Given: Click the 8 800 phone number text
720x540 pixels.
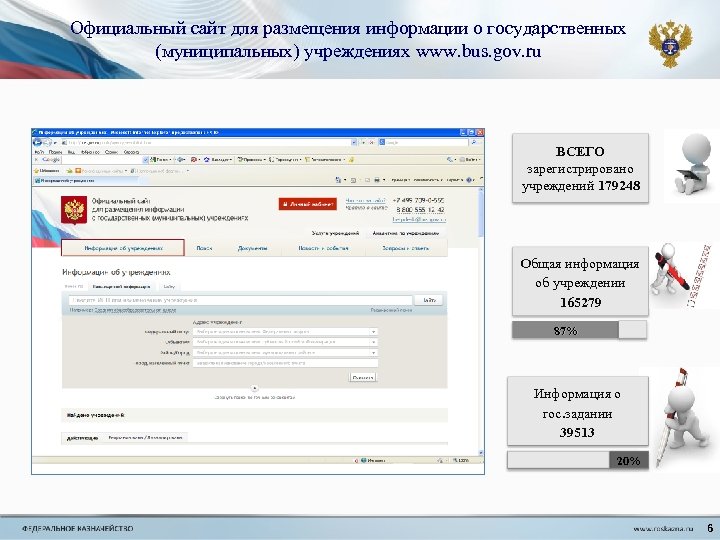Looking at the screenshot, I should (420, 210).
